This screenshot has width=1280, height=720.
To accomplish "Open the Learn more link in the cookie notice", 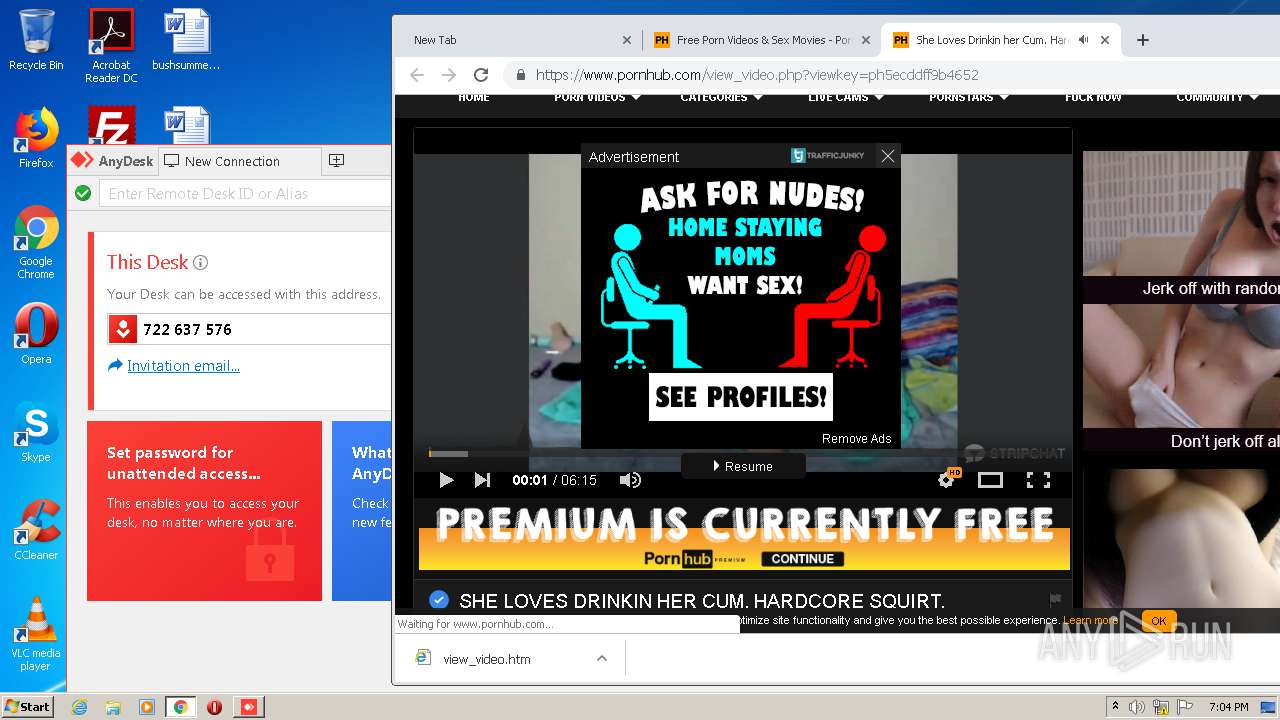I will (1090, 620).
